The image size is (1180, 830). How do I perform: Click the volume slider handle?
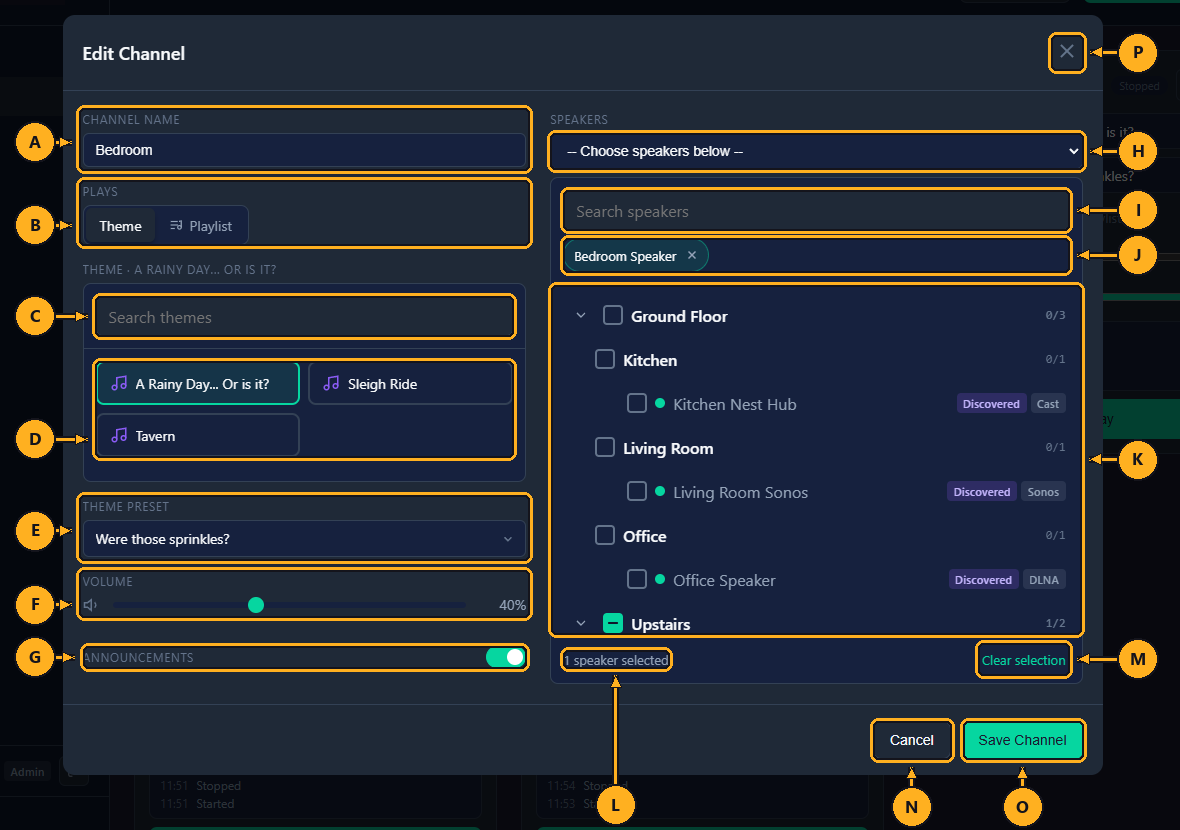pos(256,605)
